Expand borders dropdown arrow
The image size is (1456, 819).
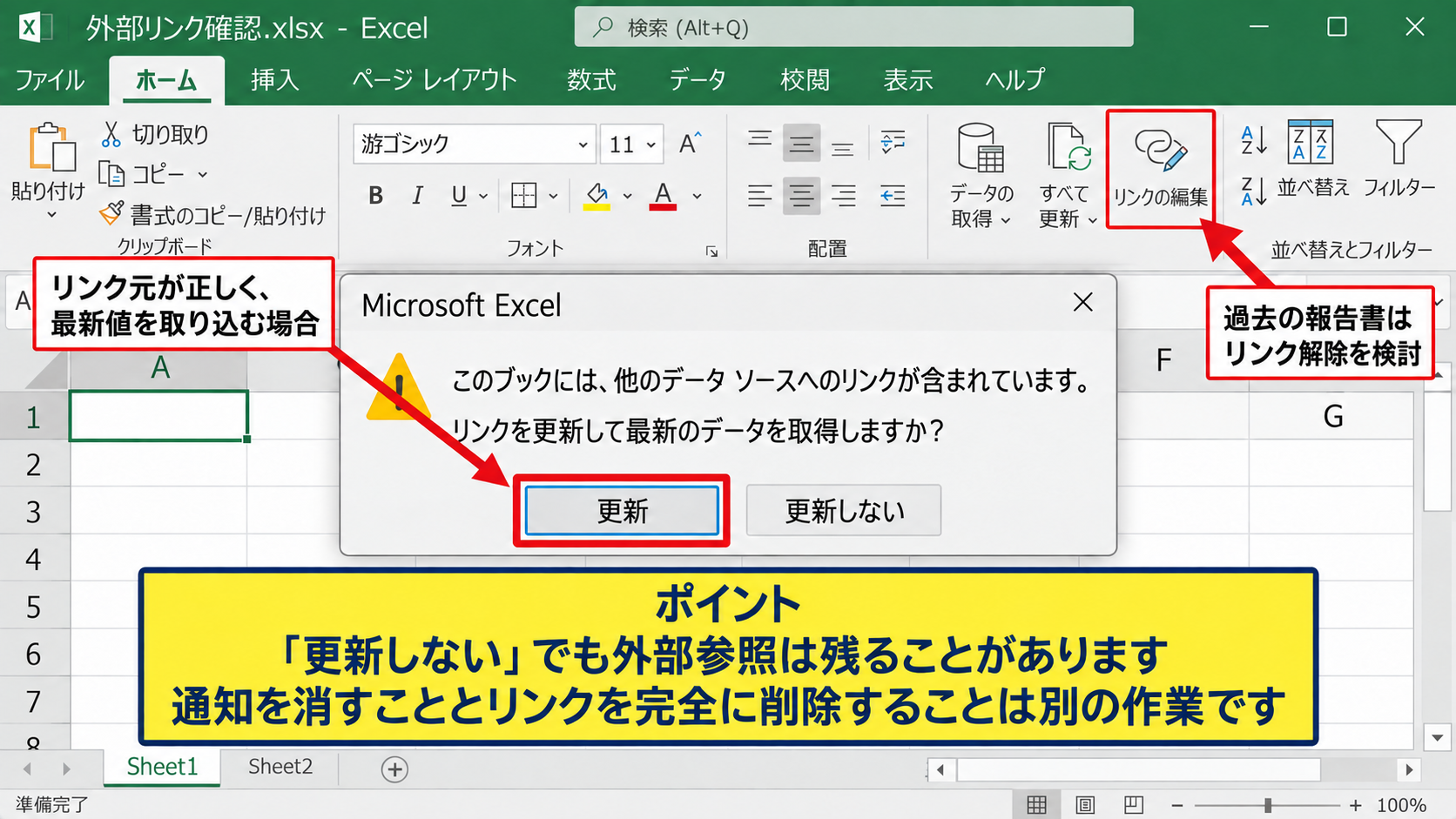[552, 197]
